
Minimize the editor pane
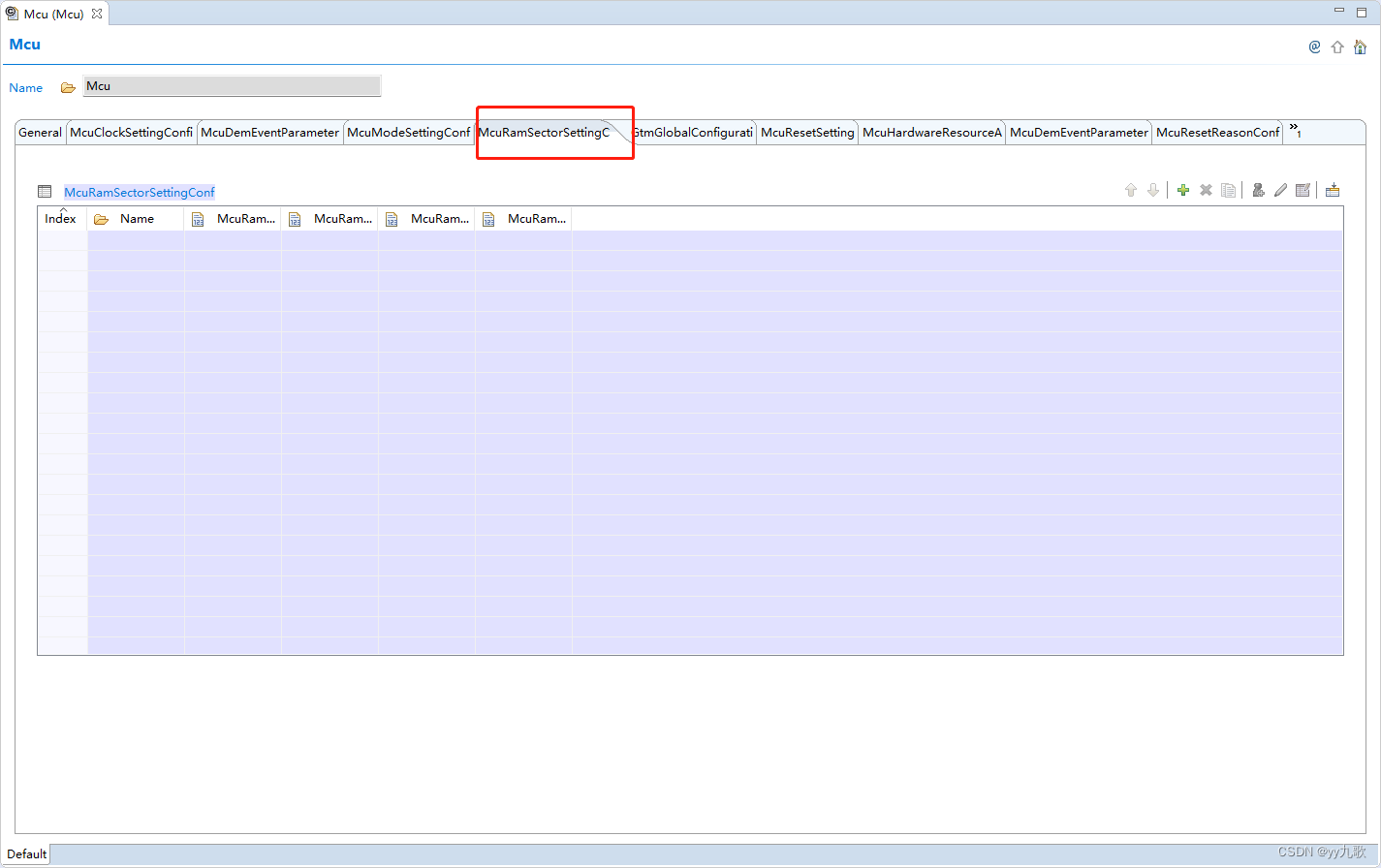click(x=1339, y=11)
